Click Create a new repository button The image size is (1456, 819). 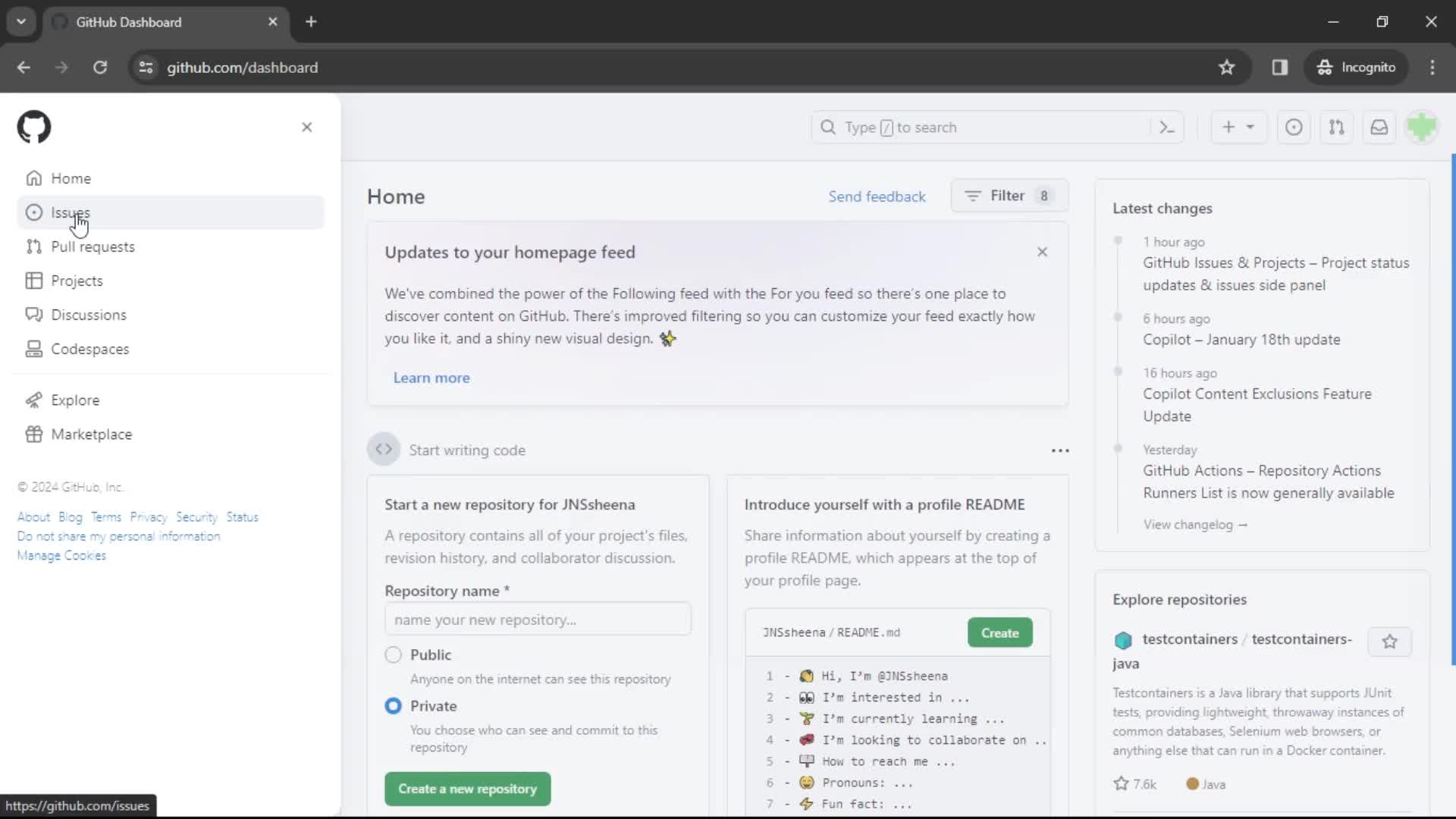(467, 789)
